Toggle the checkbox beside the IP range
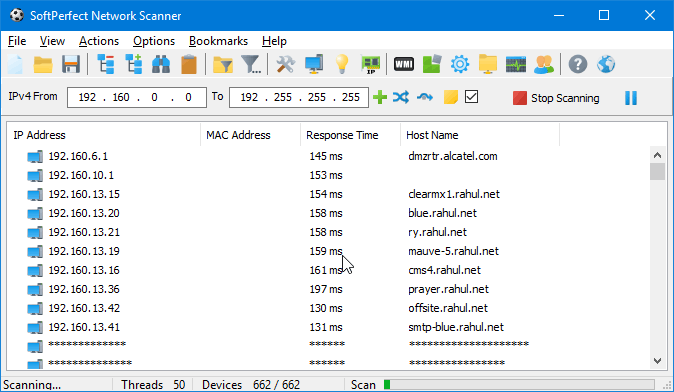Image resolution: width=674 pixels, height=392 pixels. click(x=472, y=97)
